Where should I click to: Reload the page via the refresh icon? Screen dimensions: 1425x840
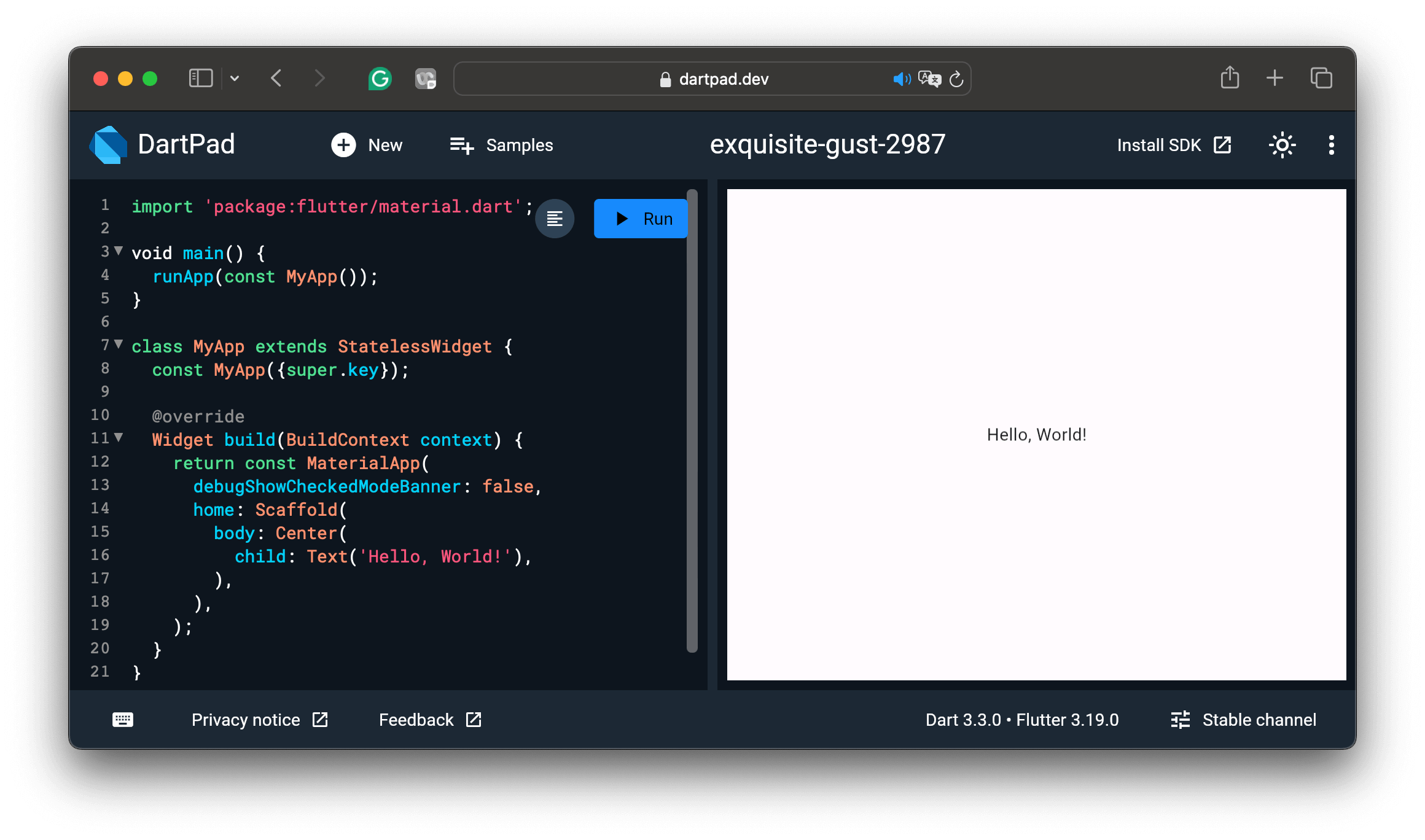[x=956, y=79]
